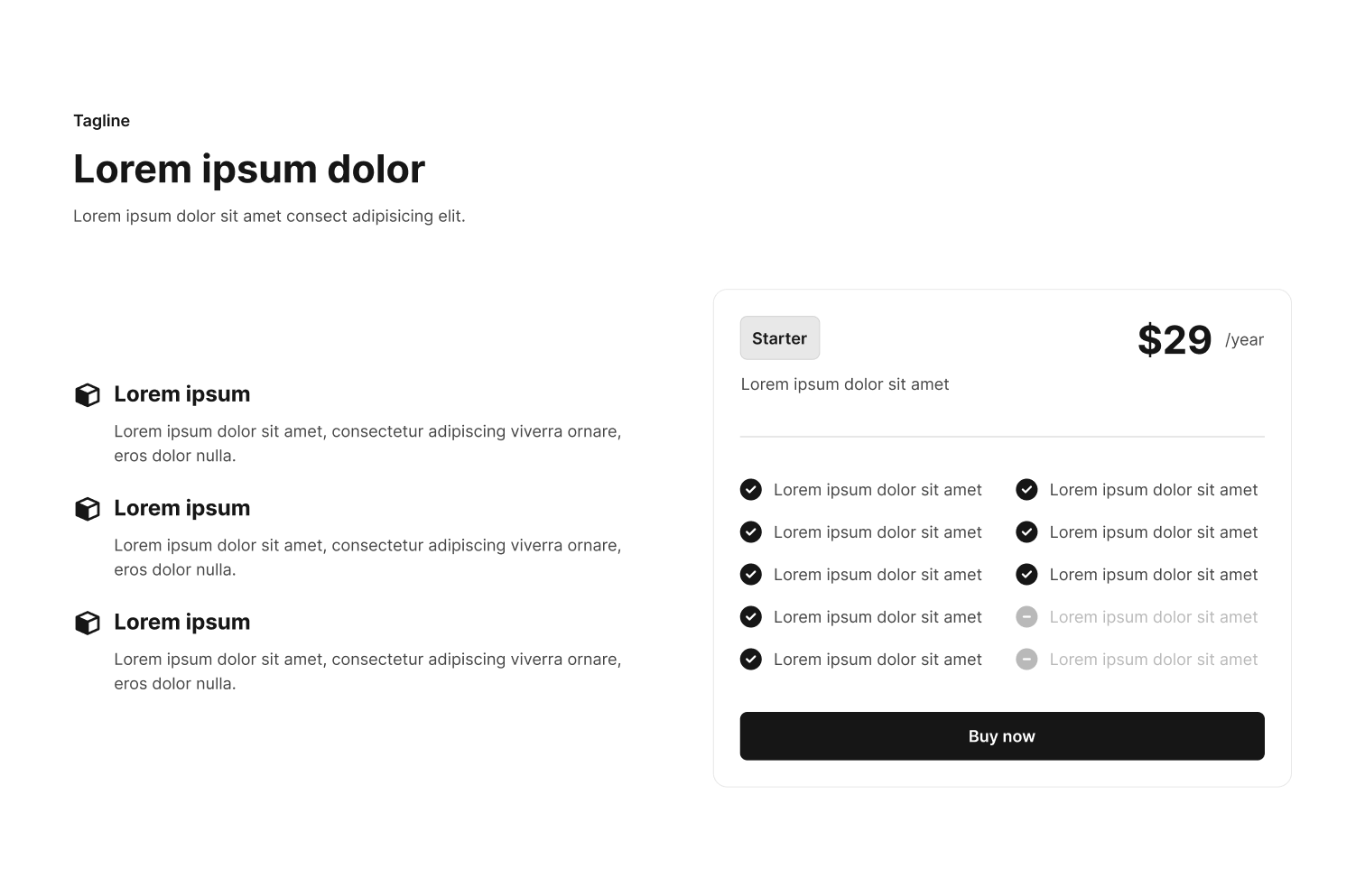This screenshot has height=896, width=1365.
Task: Click the third checkmark in the left feature column
Action: coord(751,575)
